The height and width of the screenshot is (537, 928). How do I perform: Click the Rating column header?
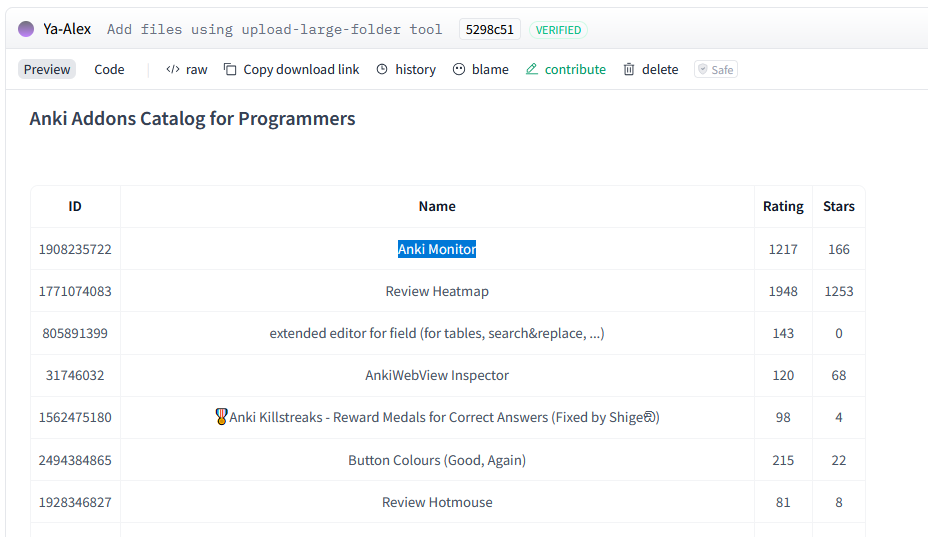783,206
